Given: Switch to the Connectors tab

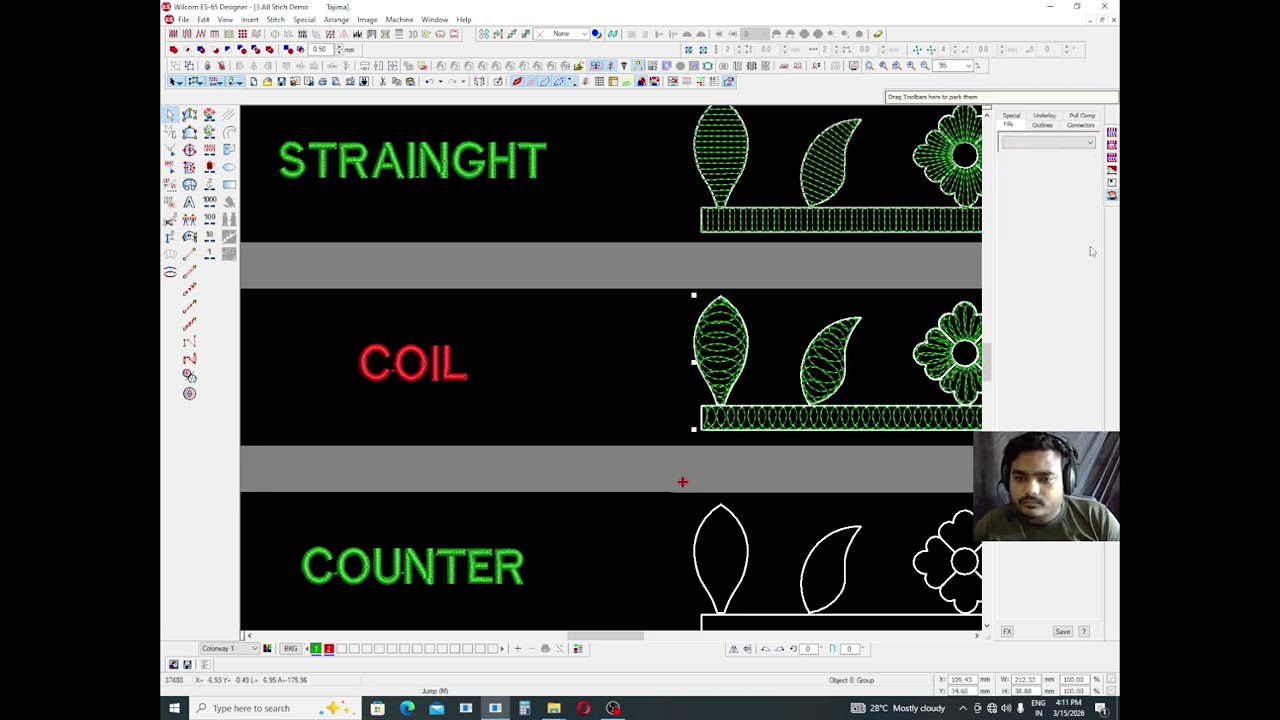Looking at the screenshot, I should pos(1080,125).
